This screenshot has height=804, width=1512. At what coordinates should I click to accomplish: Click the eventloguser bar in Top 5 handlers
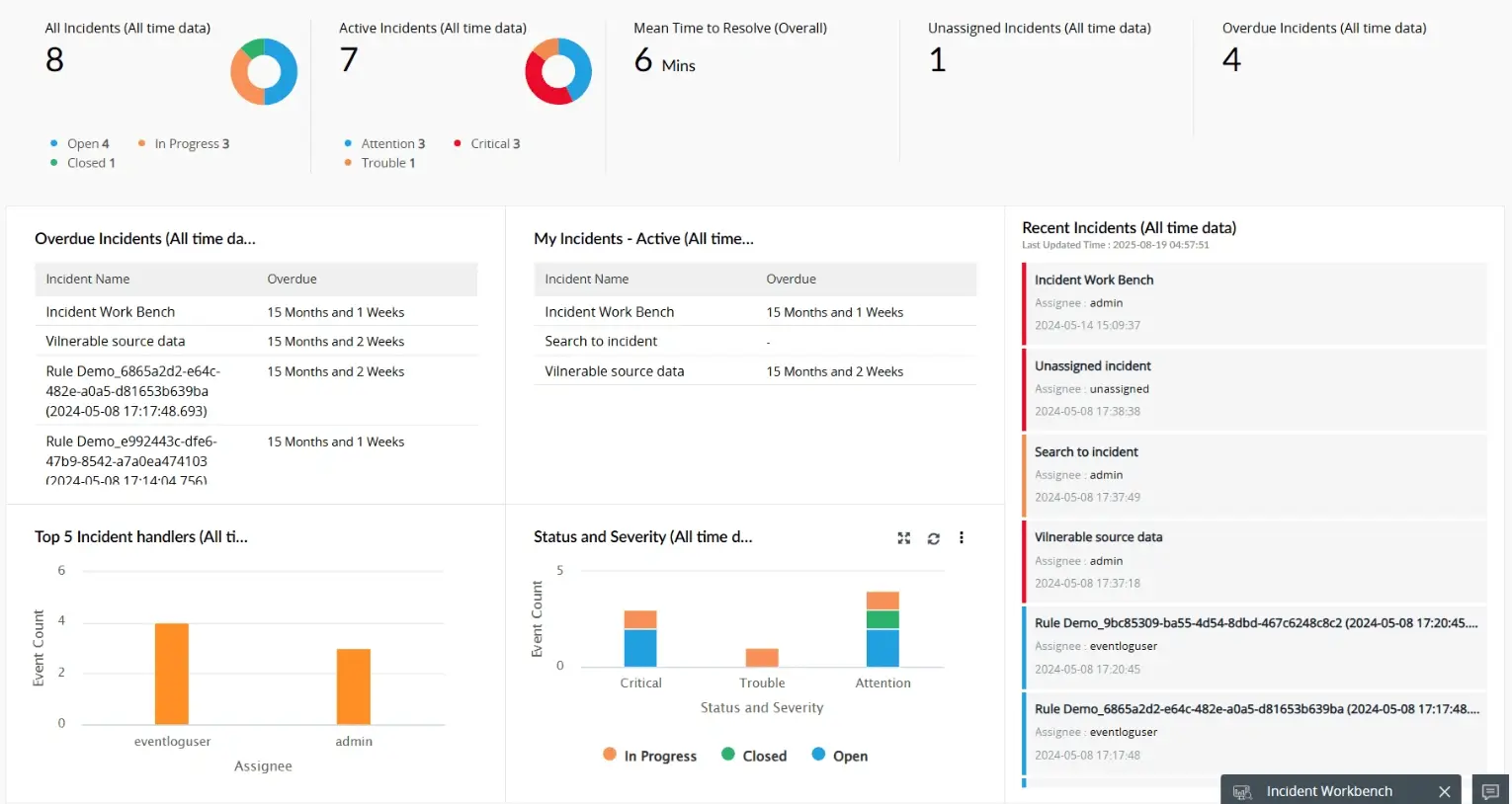point(172,672)
